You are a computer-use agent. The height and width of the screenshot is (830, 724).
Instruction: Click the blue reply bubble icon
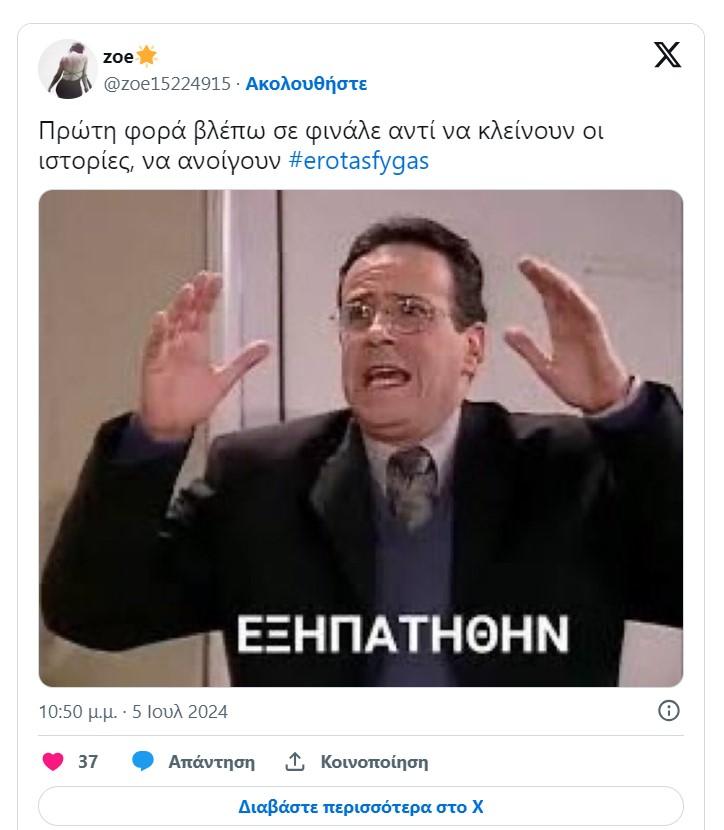point(142,761)
